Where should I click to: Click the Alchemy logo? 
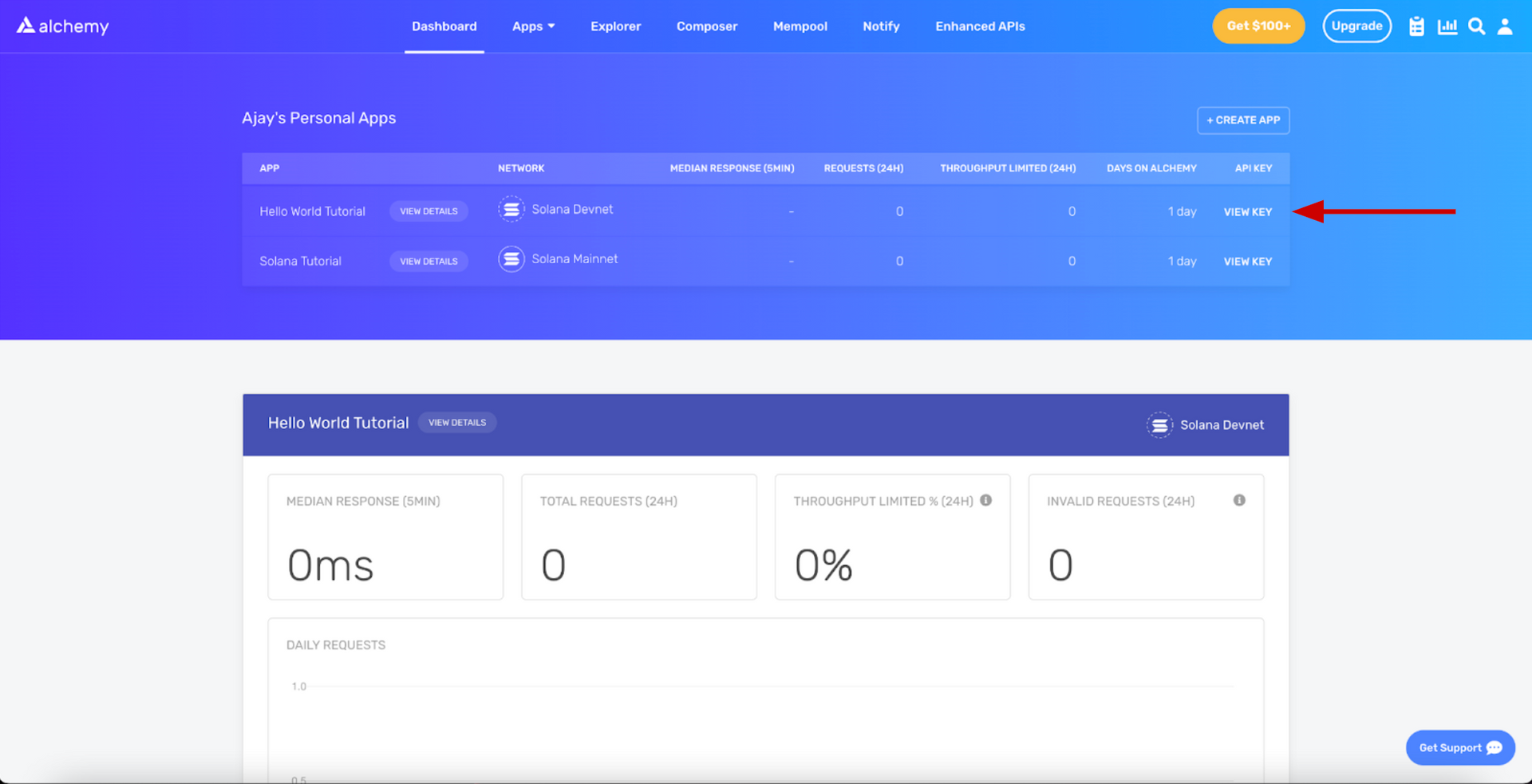click(62, 26)
